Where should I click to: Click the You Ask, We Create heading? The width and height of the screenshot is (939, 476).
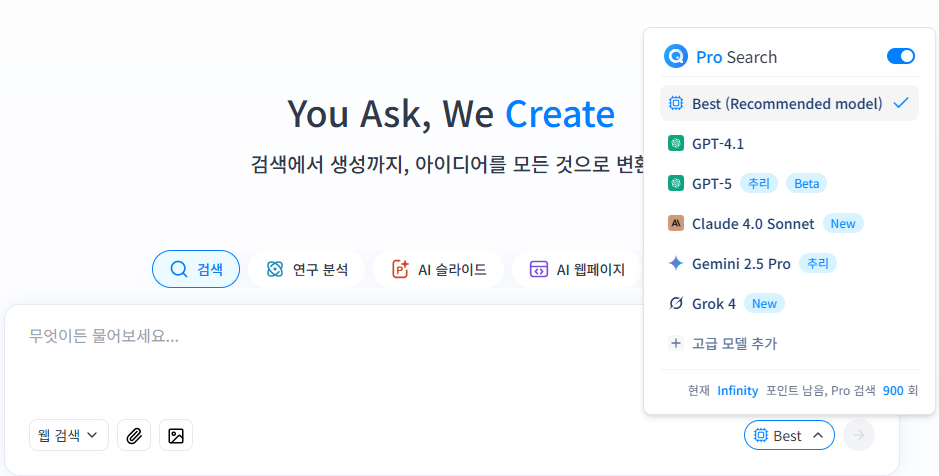point(451,114)
